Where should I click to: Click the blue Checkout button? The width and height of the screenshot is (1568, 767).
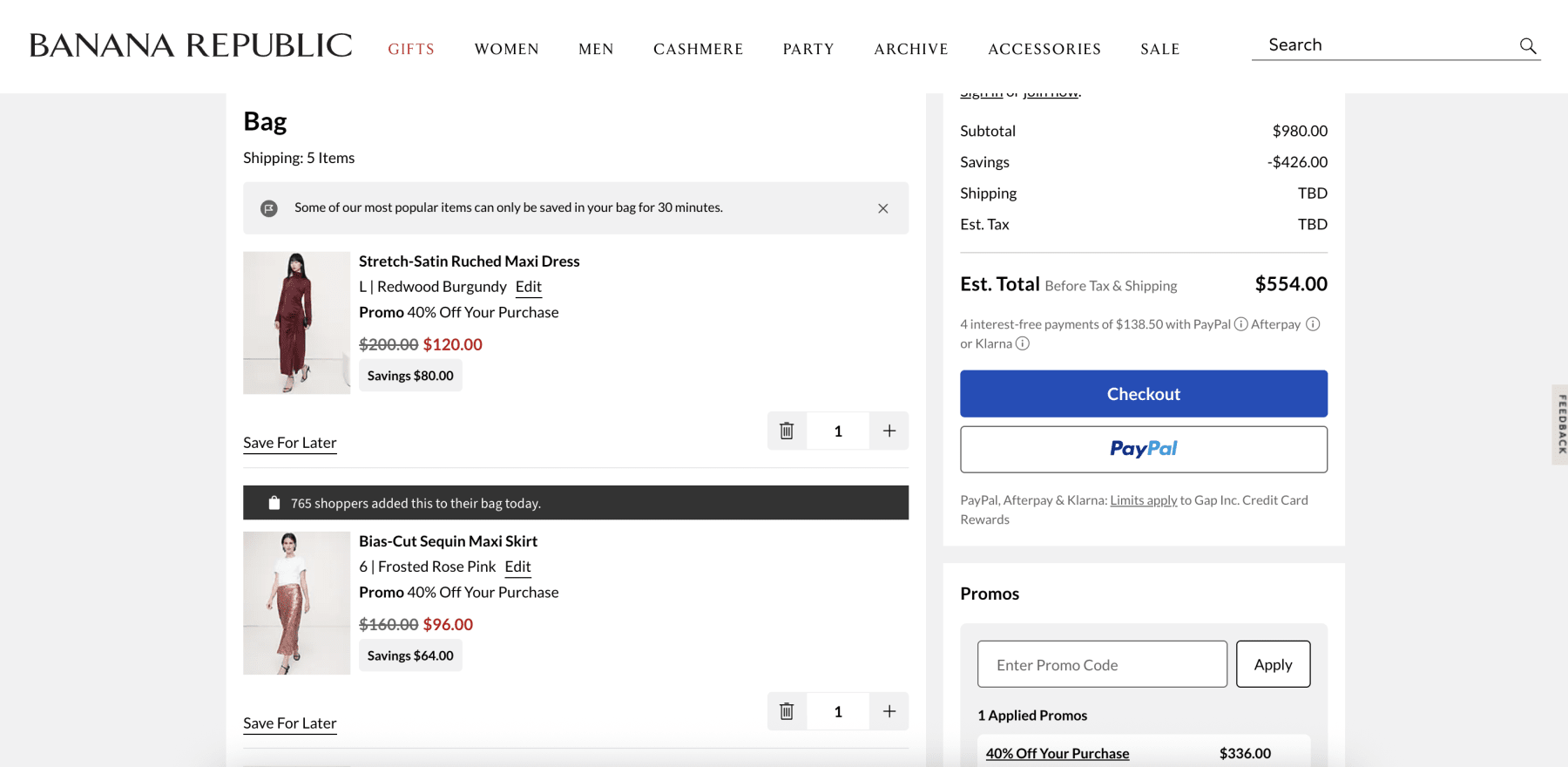click(x=1144, y=394)
